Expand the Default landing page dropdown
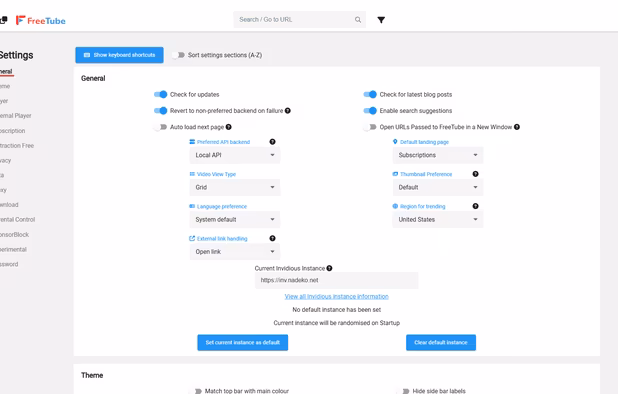 [x=438, y=155]
